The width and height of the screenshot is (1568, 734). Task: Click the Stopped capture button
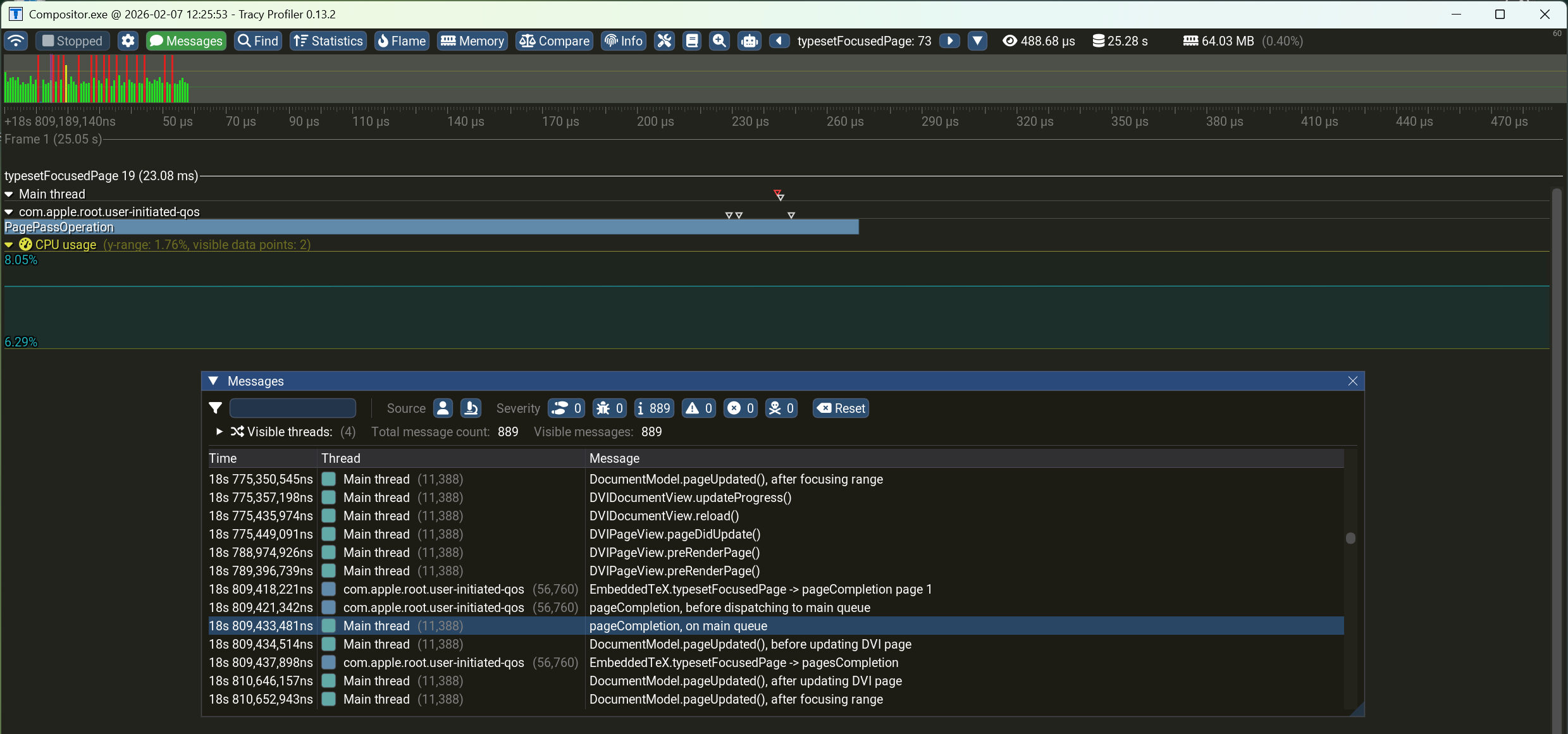point(72,41)
